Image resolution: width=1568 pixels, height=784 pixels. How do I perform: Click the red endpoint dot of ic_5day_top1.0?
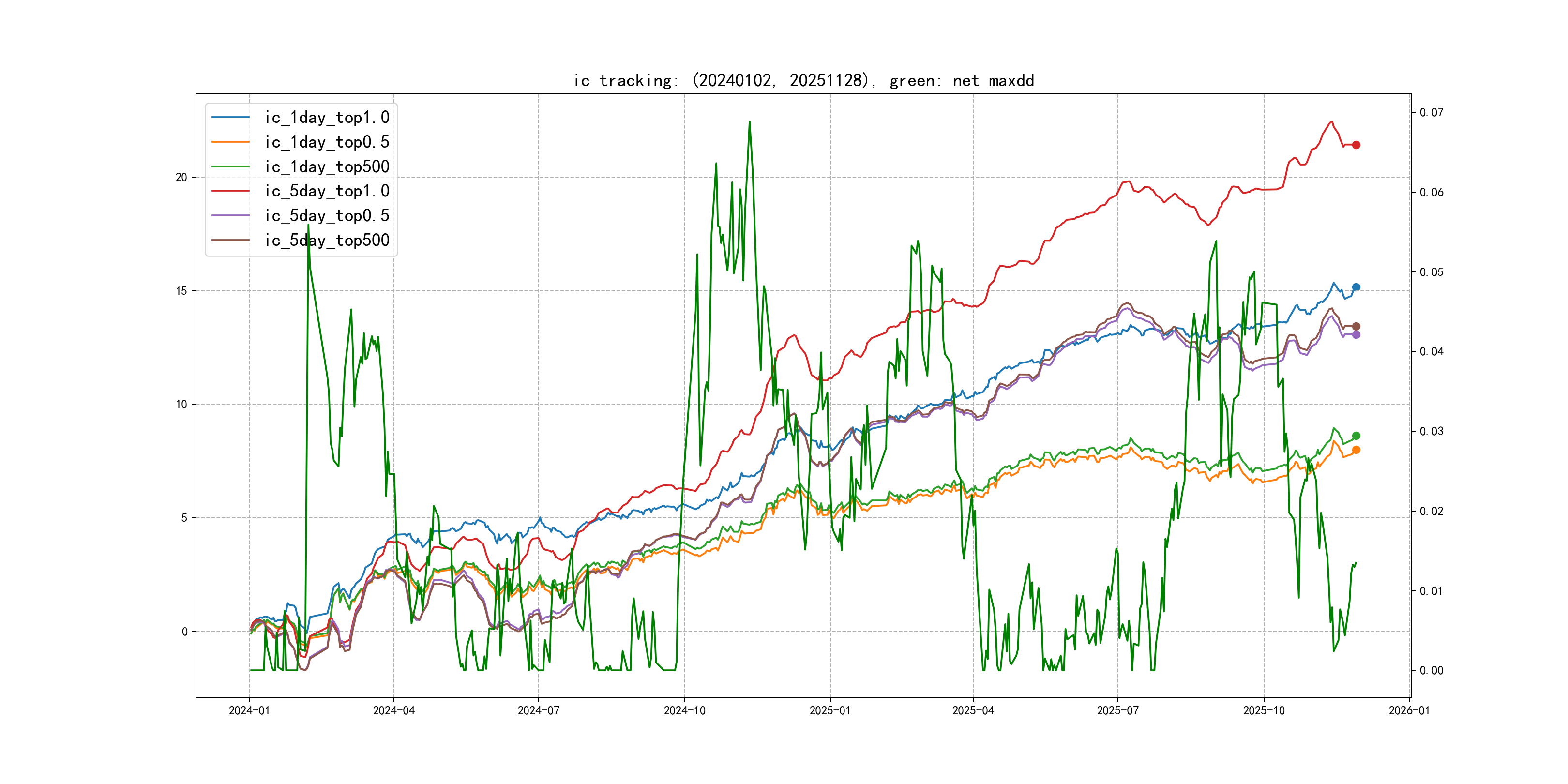tap(1356, 145)
